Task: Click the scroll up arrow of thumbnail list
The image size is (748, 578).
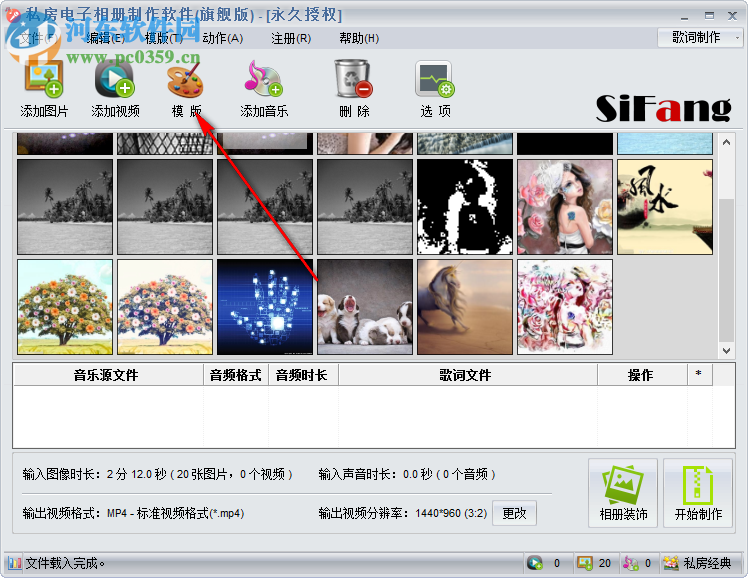Action: pos(726,142)
